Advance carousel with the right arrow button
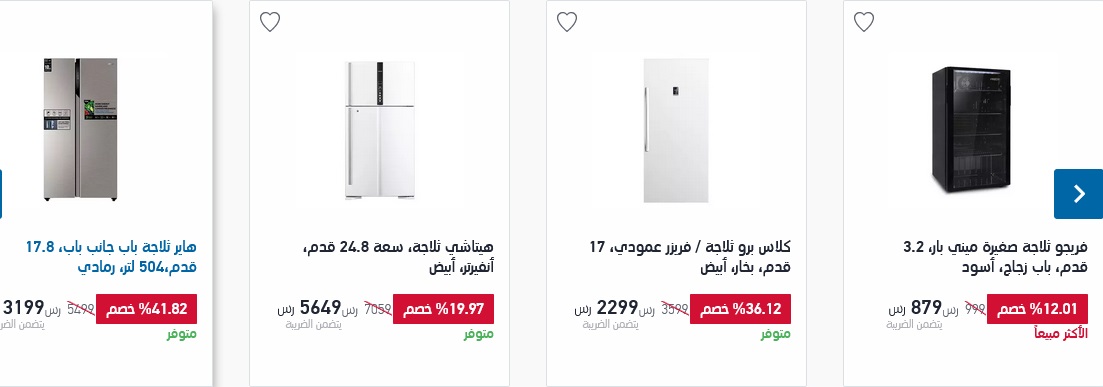This screenshot has height=387, width=1103. [1078, 194]
